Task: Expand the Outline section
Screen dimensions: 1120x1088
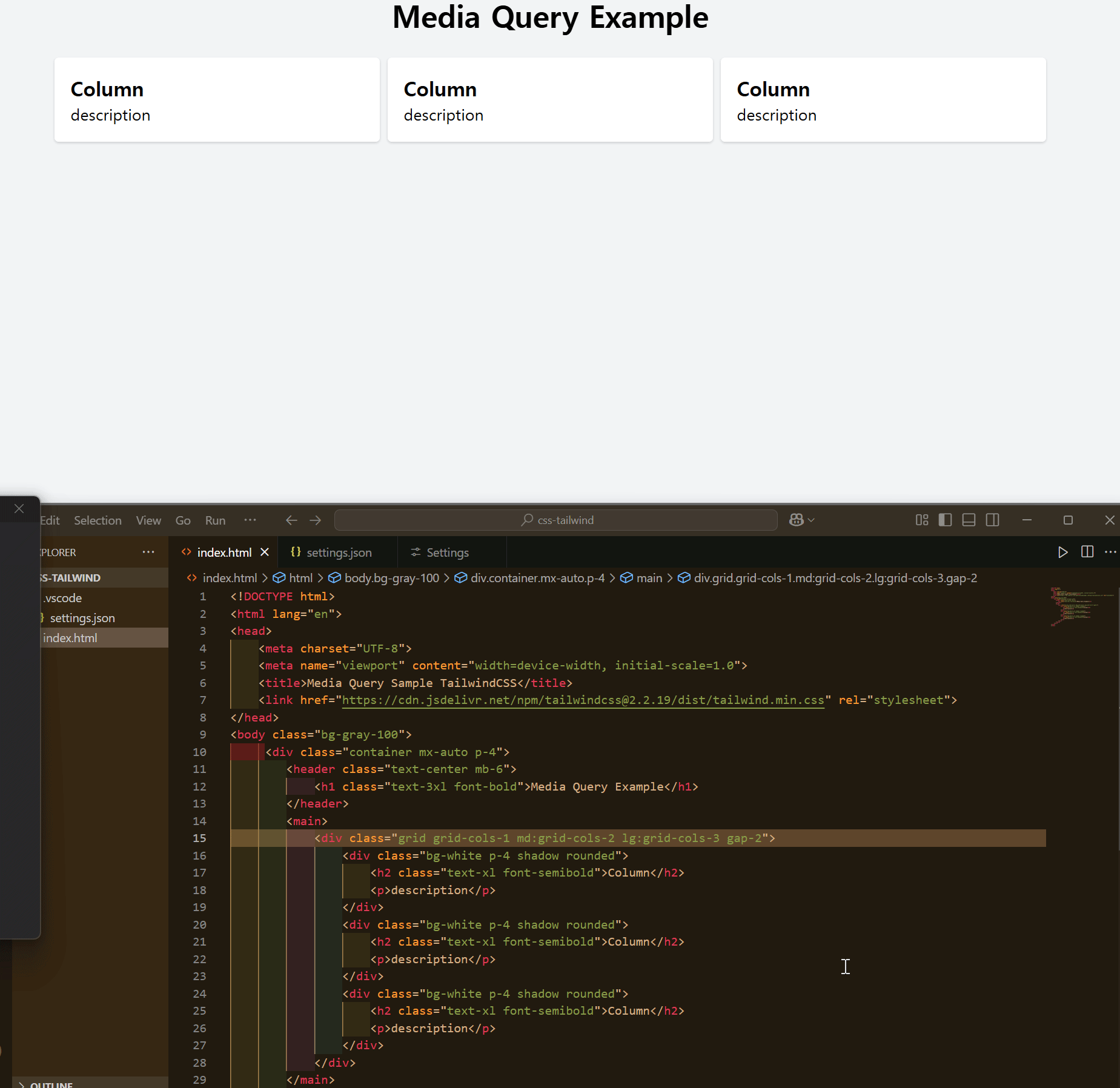Action: coord(91,1083)
